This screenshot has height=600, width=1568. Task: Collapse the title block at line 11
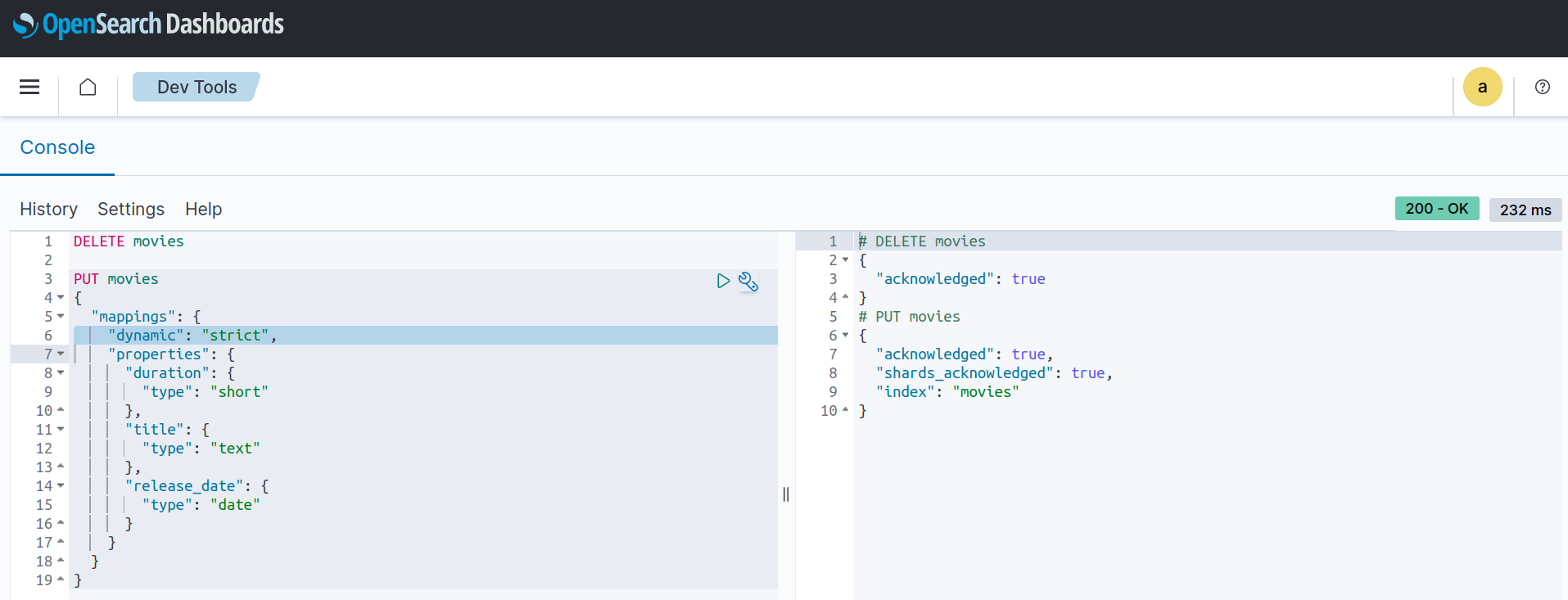pos(61,430)
